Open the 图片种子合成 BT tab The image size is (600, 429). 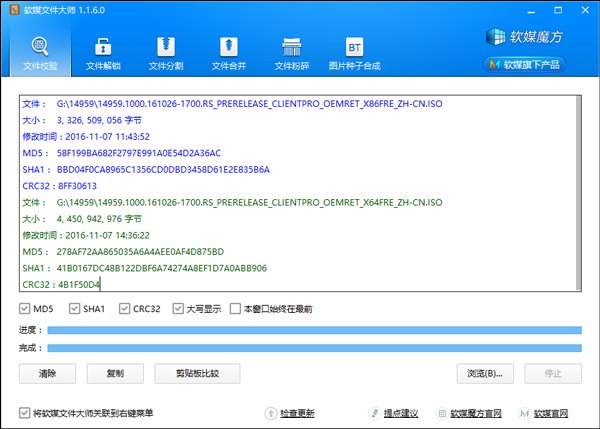(x=354, y=54)
